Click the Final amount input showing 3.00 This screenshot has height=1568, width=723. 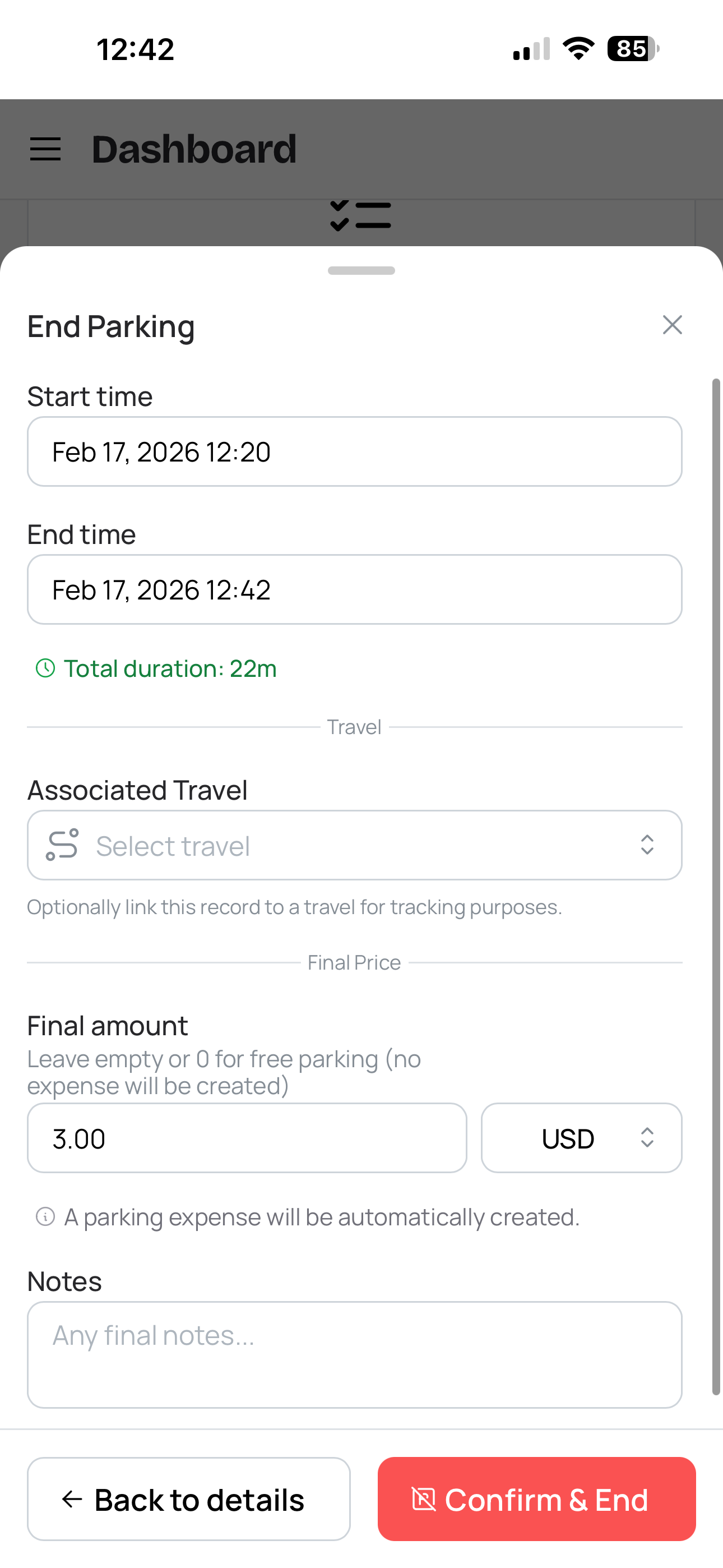click(247, 1138)
